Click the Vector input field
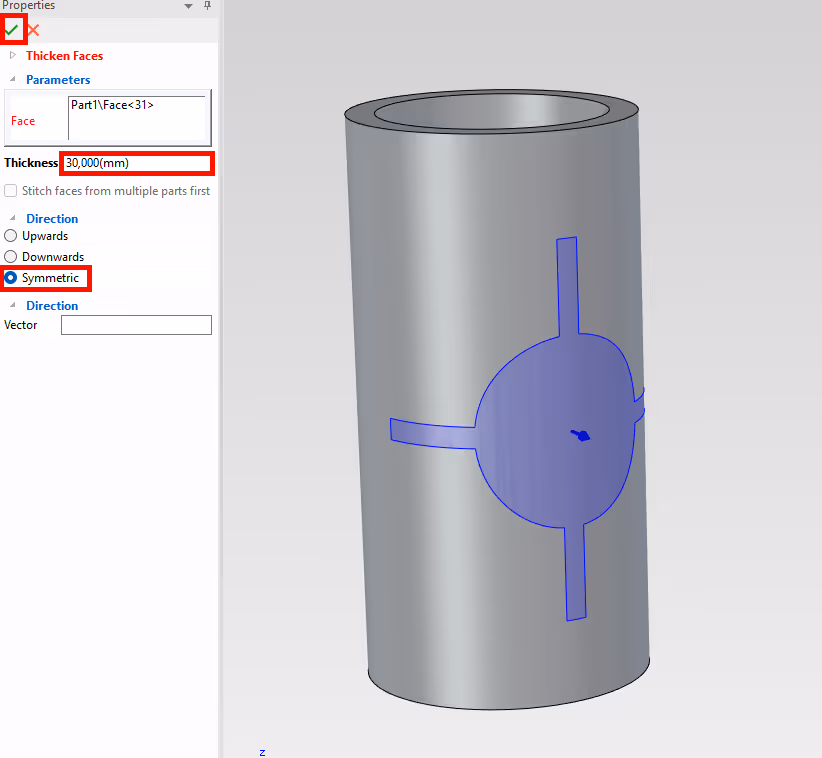 coord(136,325)
